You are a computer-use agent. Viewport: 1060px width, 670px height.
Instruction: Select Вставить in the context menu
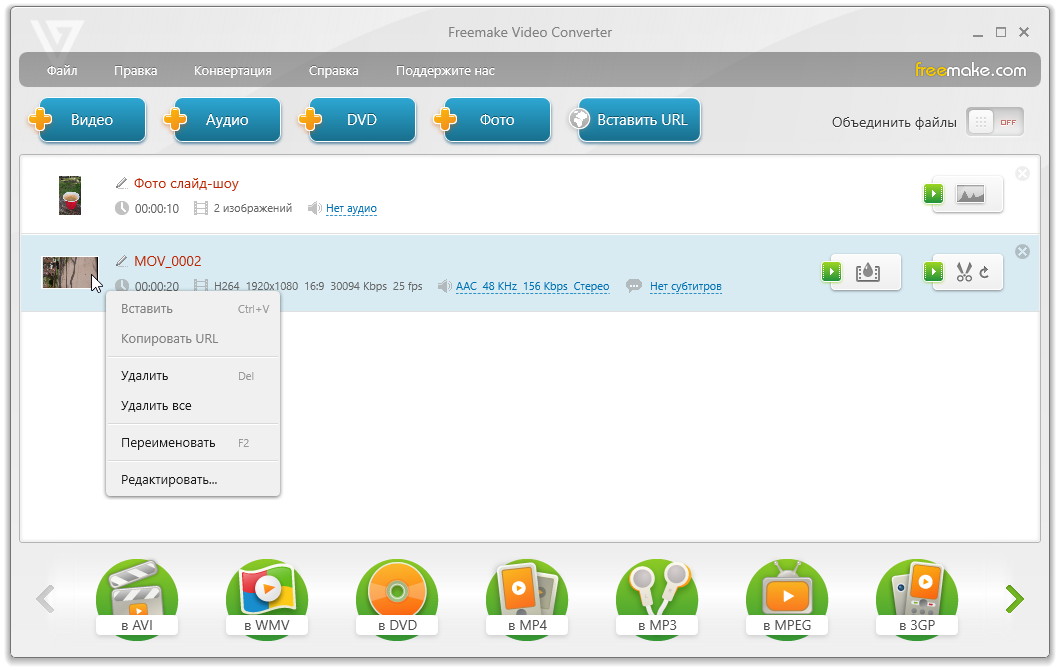pyautogui.click(x=193, y=309)
